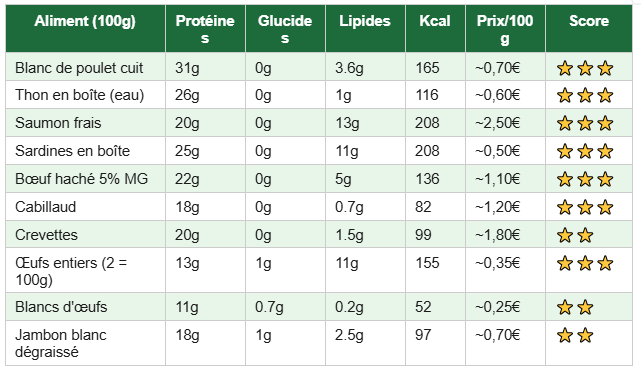
Task: Select the 31g protein cell for chicken
Action: [x=187, y=68]
